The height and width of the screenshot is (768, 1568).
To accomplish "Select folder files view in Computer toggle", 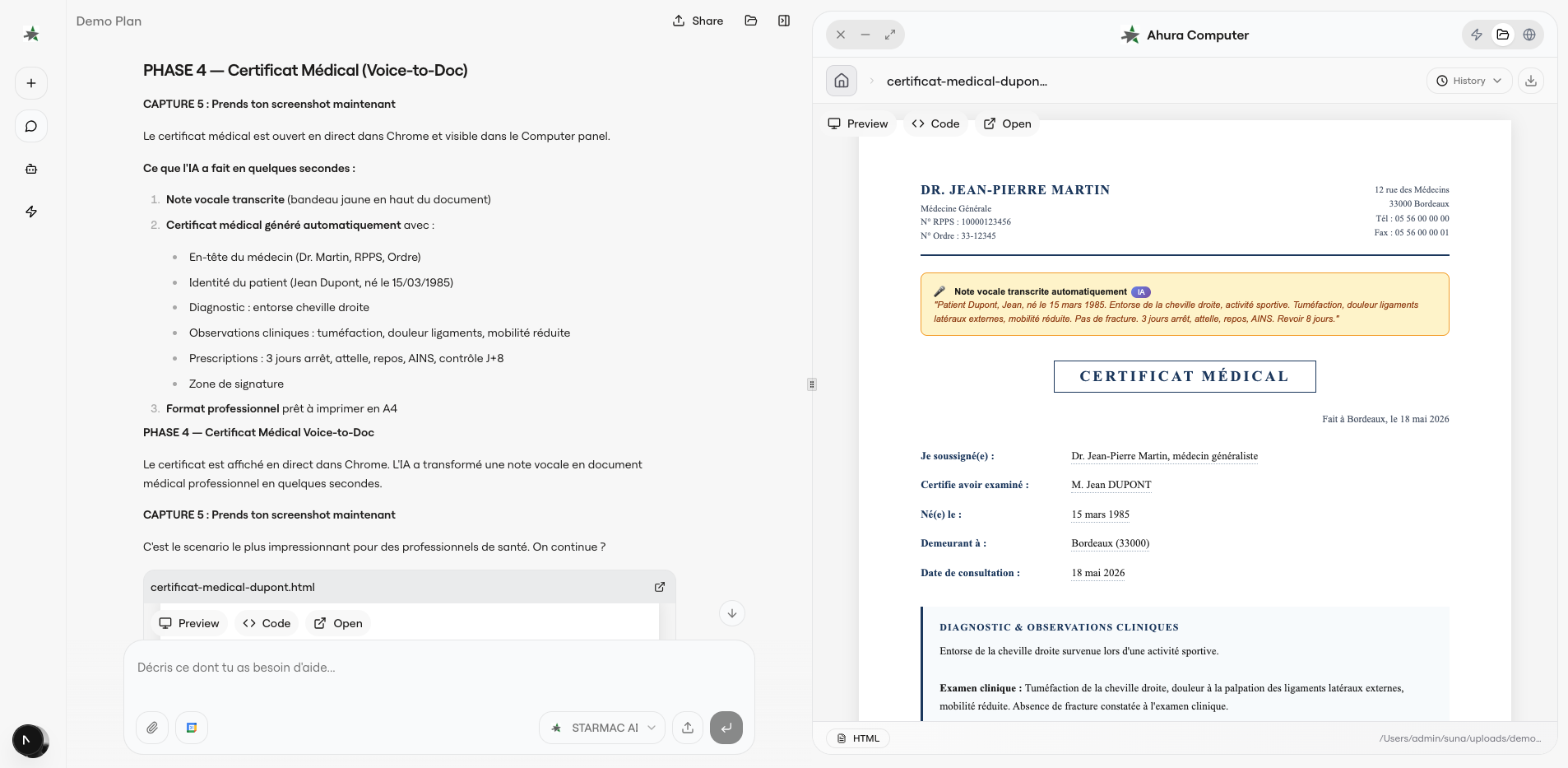I will [1503, 35].
